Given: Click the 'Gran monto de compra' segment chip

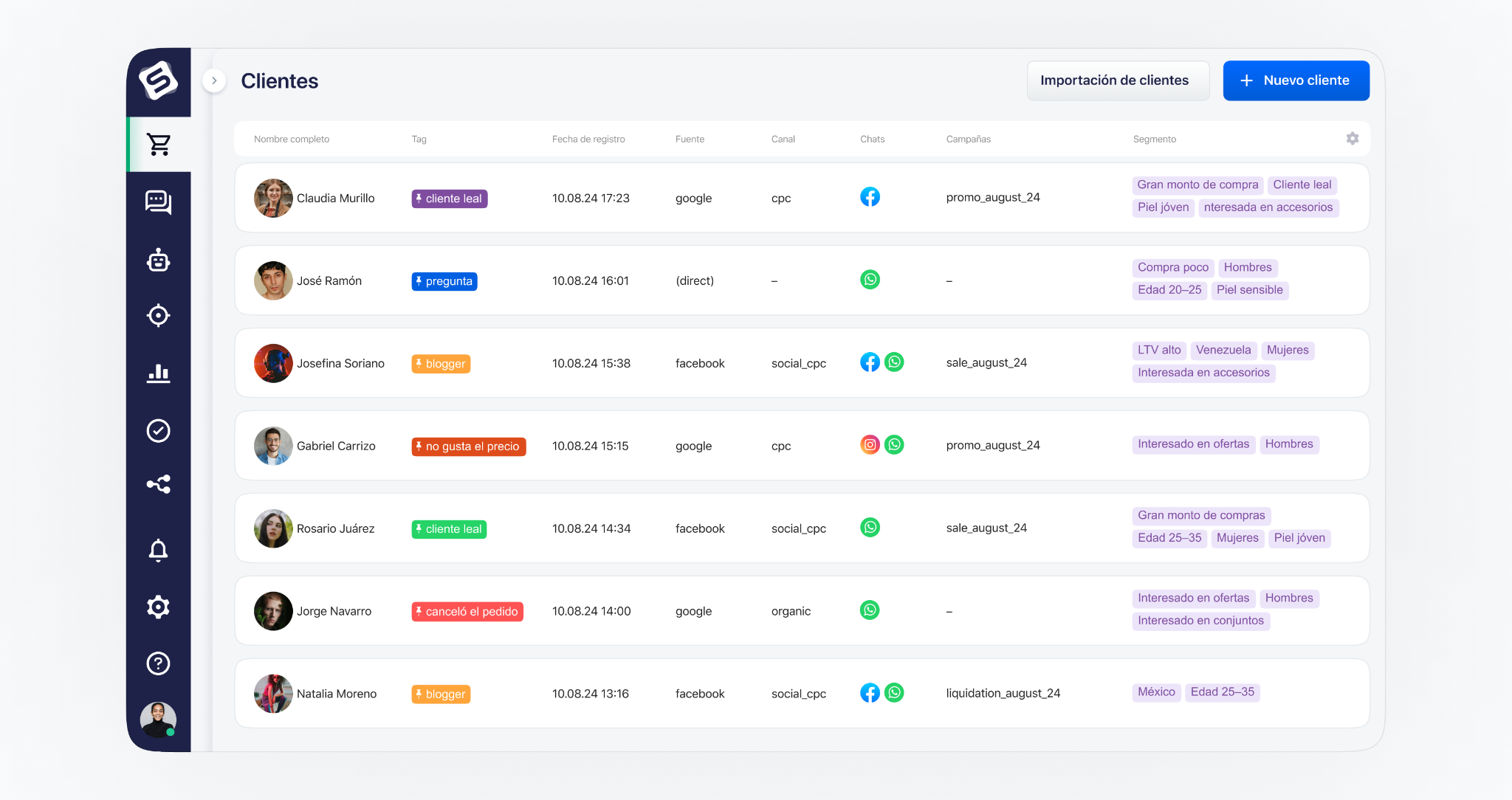Looking at the screenshot, I should (x=1197, y=185).
